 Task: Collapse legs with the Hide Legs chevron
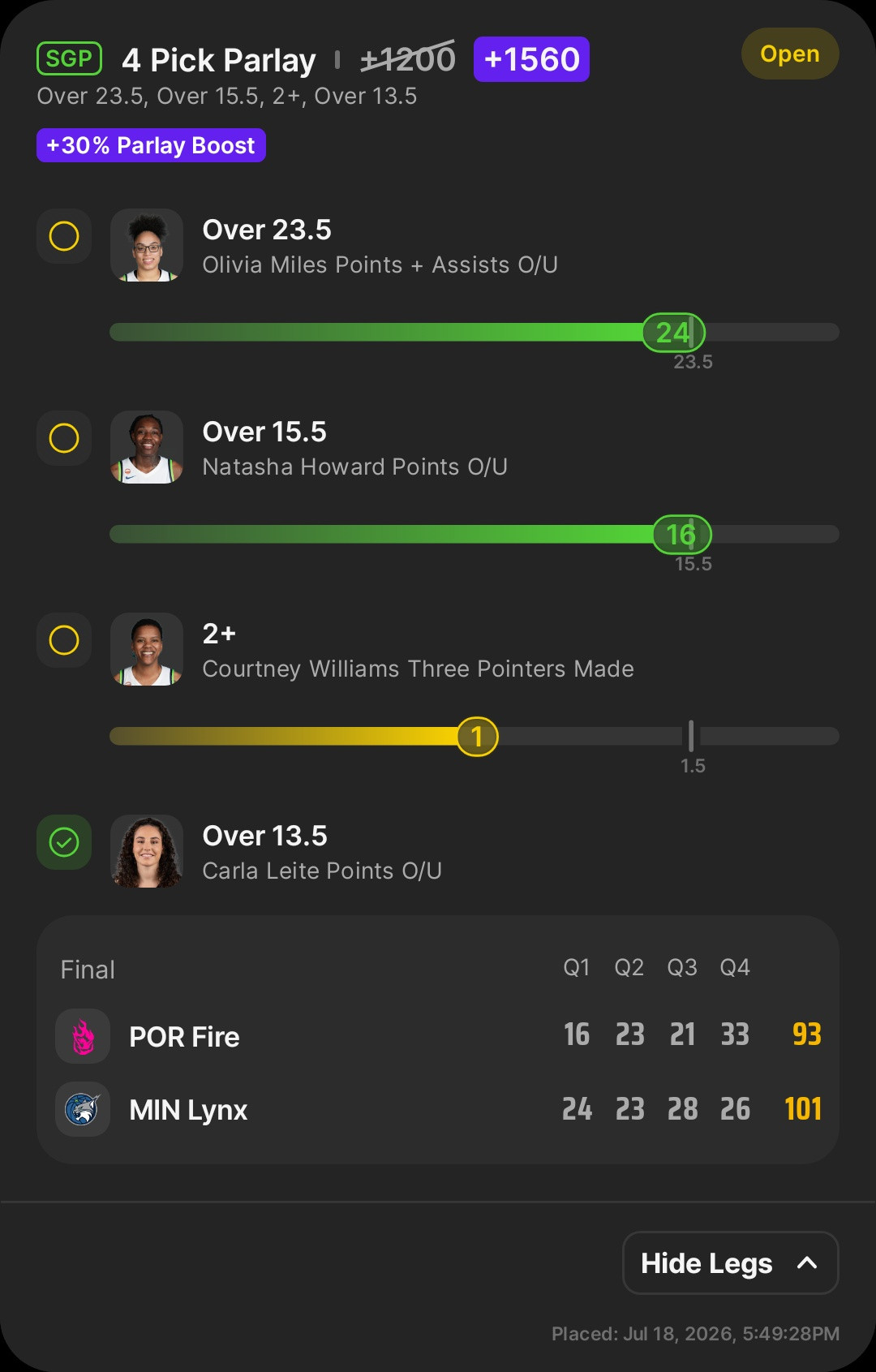coord(807,1262)
